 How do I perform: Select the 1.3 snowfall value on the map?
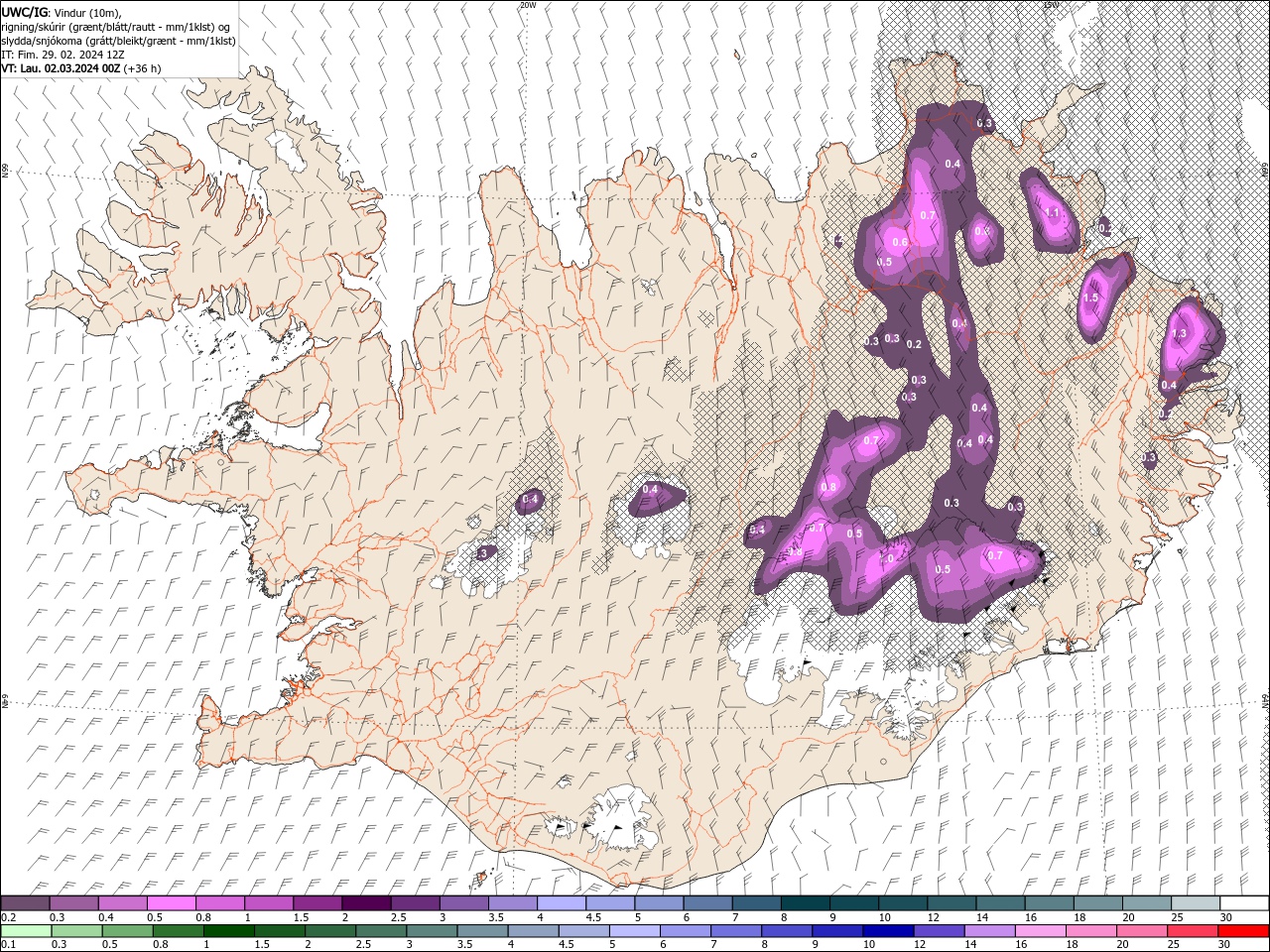1180,334
